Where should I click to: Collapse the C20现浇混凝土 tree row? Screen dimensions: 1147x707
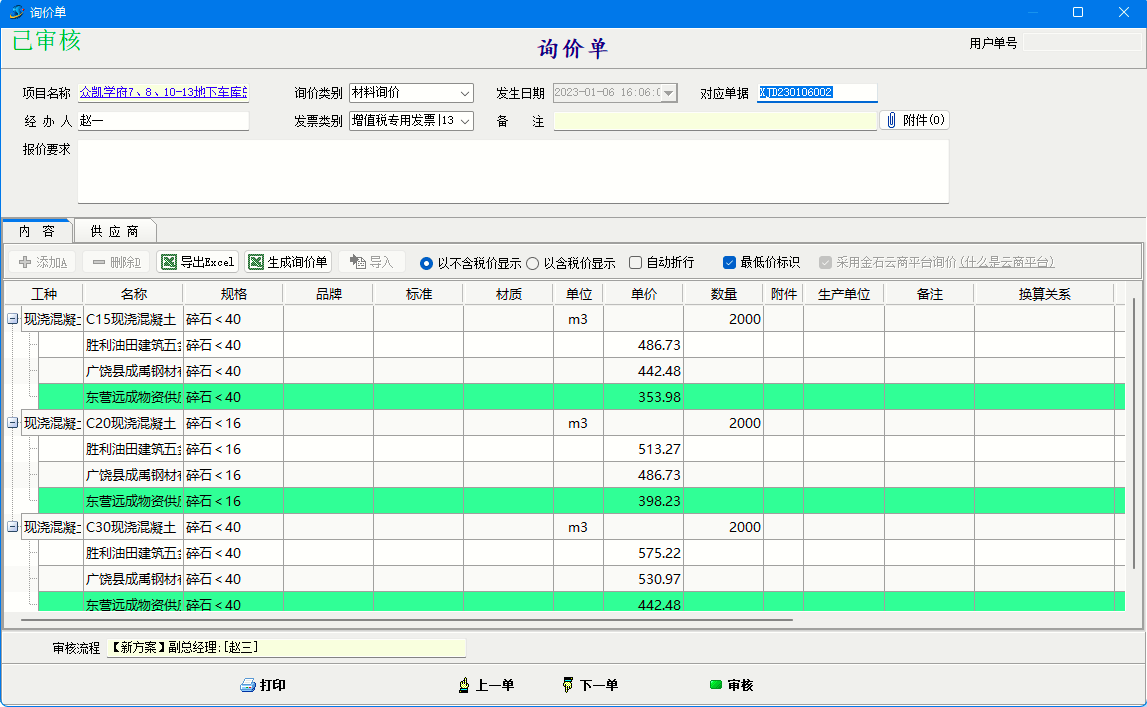(12, 423)
